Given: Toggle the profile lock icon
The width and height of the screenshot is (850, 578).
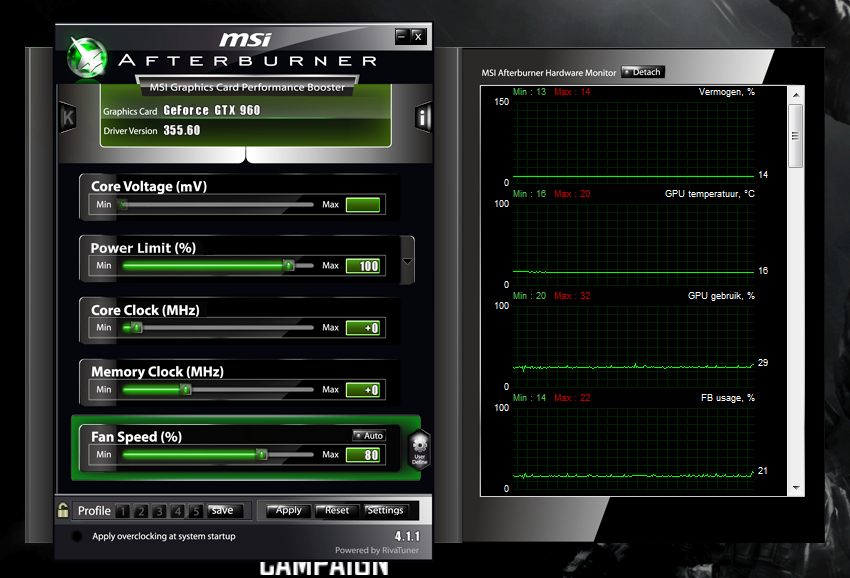Looking at the screenshot, I should coord(63,510).
